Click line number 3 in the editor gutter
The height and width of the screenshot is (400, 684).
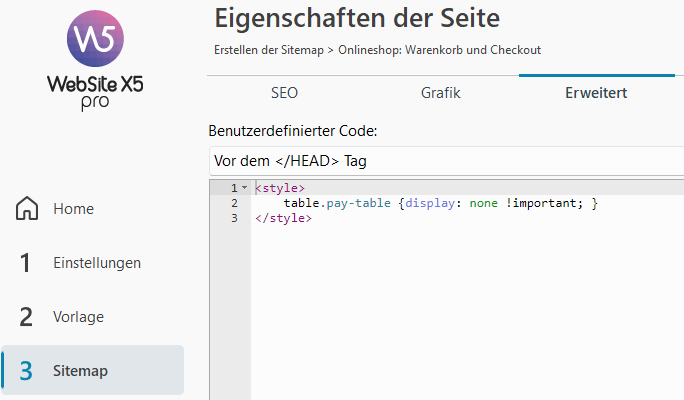(234, 218)
